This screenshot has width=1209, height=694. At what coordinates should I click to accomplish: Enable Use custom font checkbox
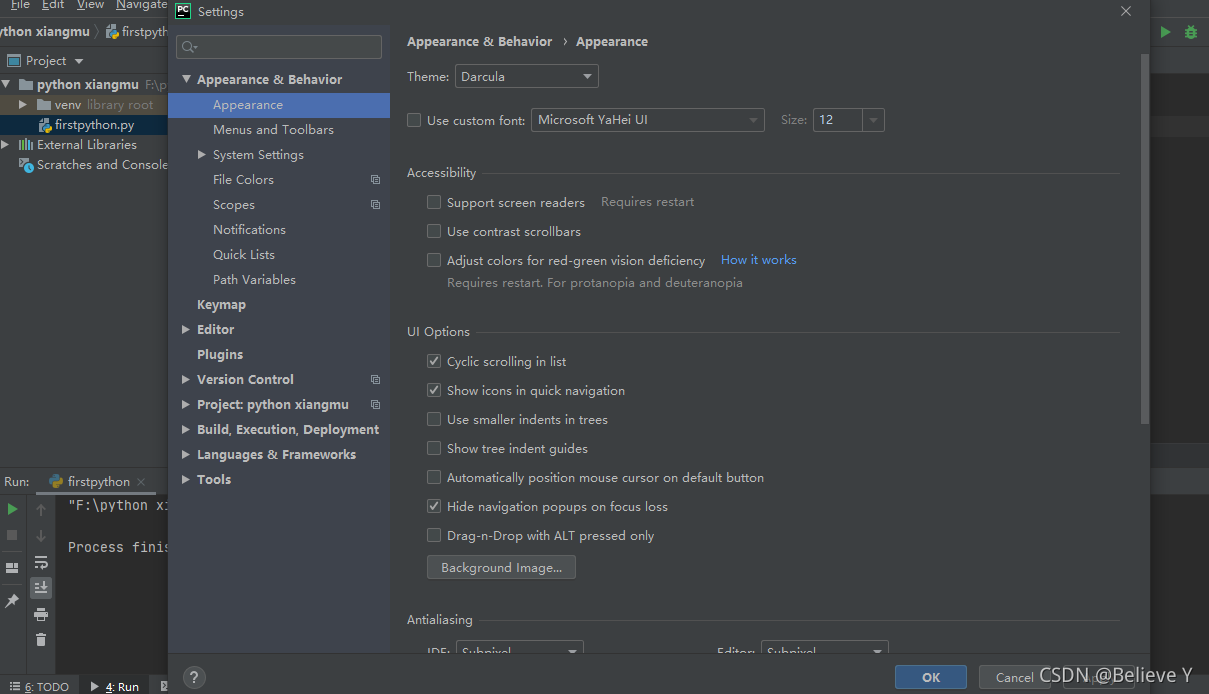coord(414,120)
